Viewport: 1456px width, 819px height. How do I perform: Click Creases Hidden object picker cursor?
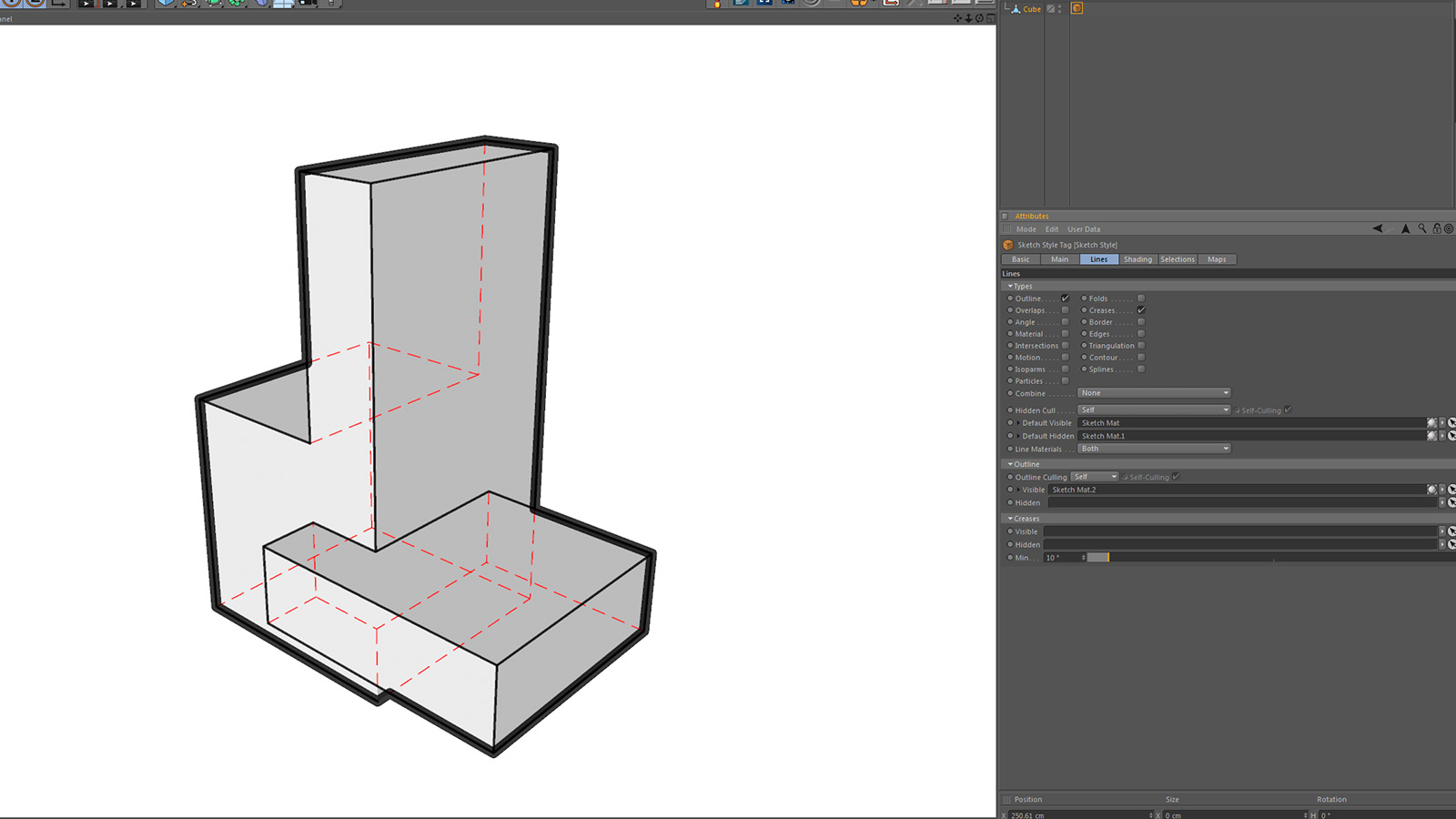[x=1451, y=544]
